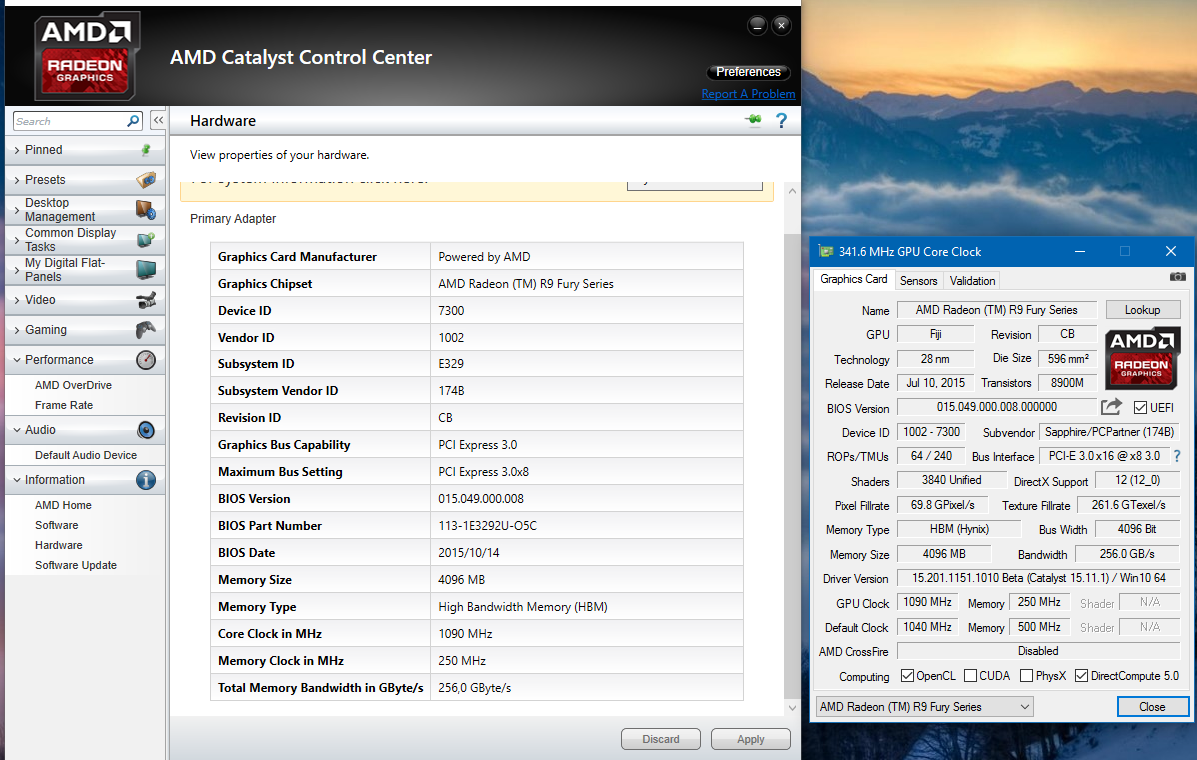Image resolution: width=1197 pixels, height=760 pixels.
Task: Click the green pin icon in Hardware header
Action: tap(753, 121)
